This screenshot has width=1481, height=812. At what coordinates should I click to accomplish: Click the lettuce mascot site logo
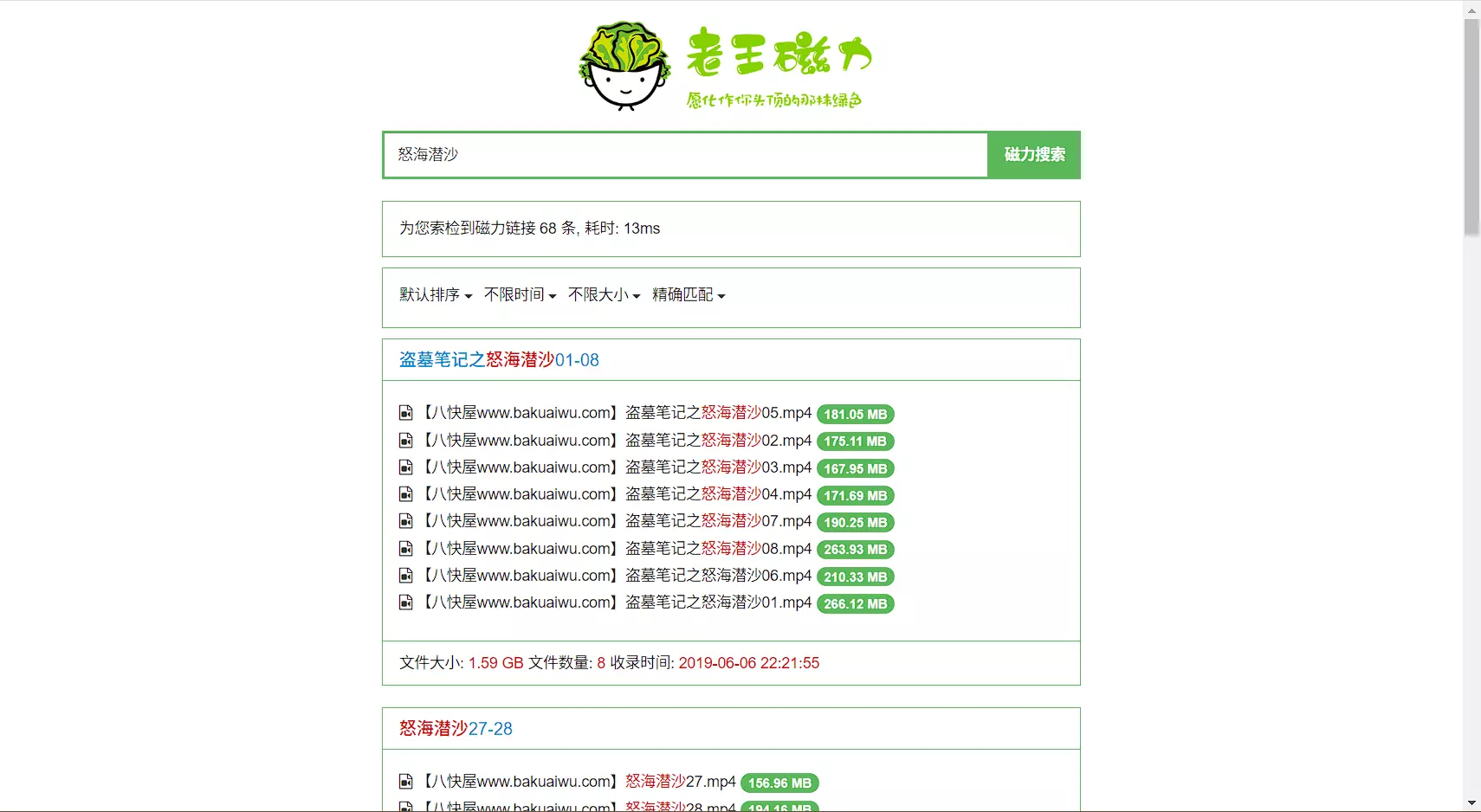click(x=625, y=66)
